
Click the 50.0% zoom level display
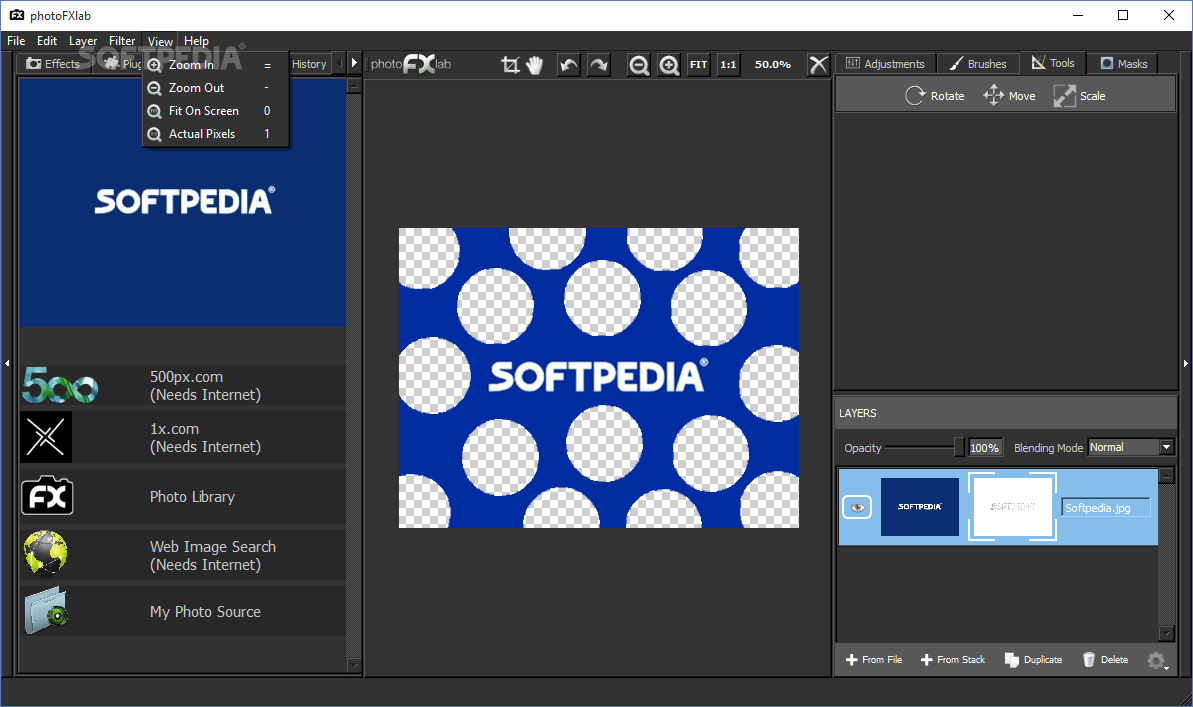point(772,65)
